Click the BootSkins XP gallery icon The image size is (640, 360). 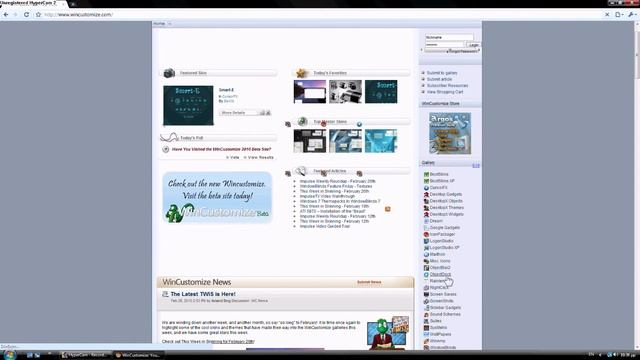pyautogui.click(x=426, y=181)
